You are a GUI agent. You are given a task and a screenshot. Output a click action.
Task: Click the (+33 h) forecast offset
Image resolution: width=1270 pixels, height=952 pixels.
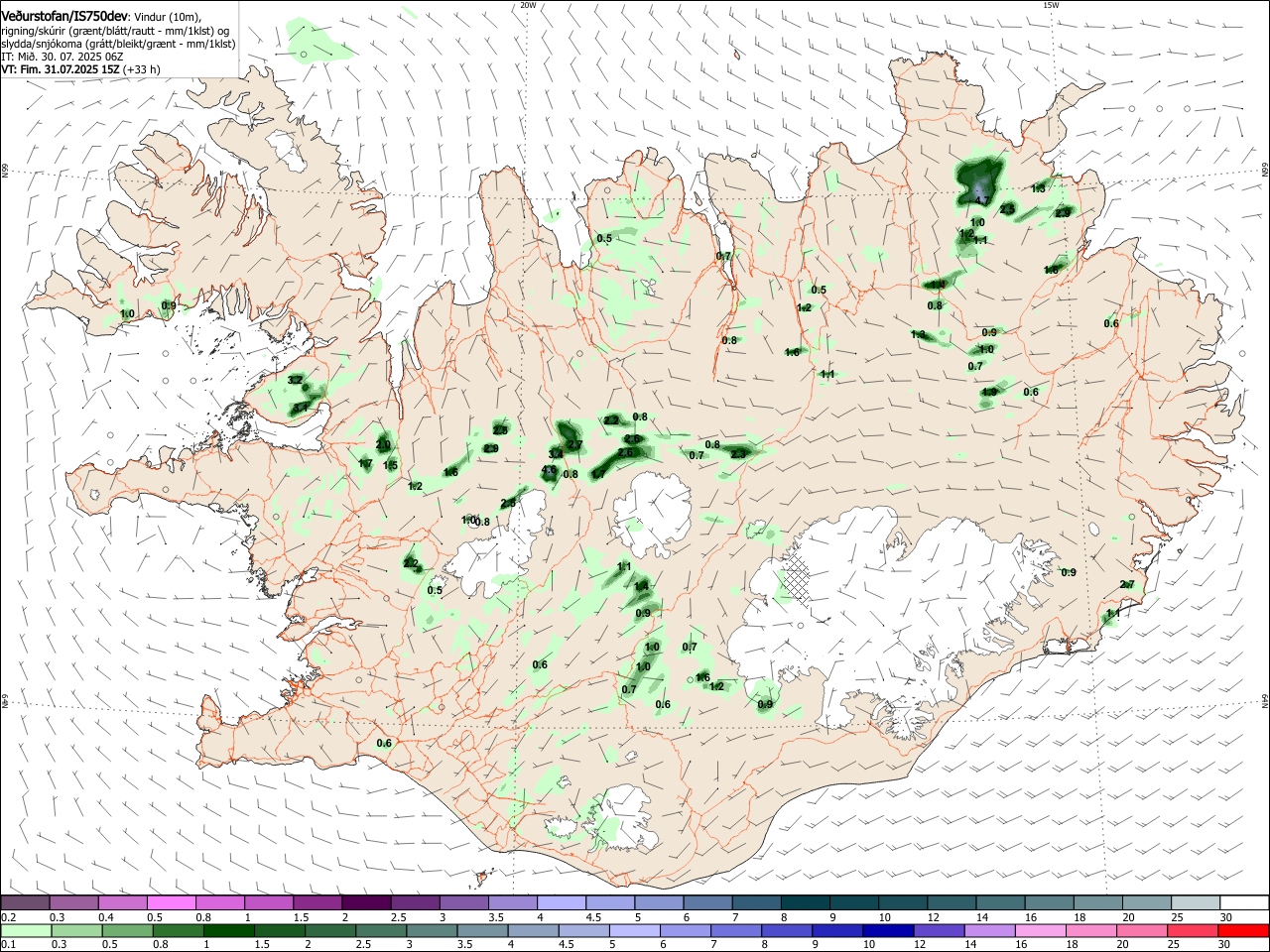[x=141, y=69]
